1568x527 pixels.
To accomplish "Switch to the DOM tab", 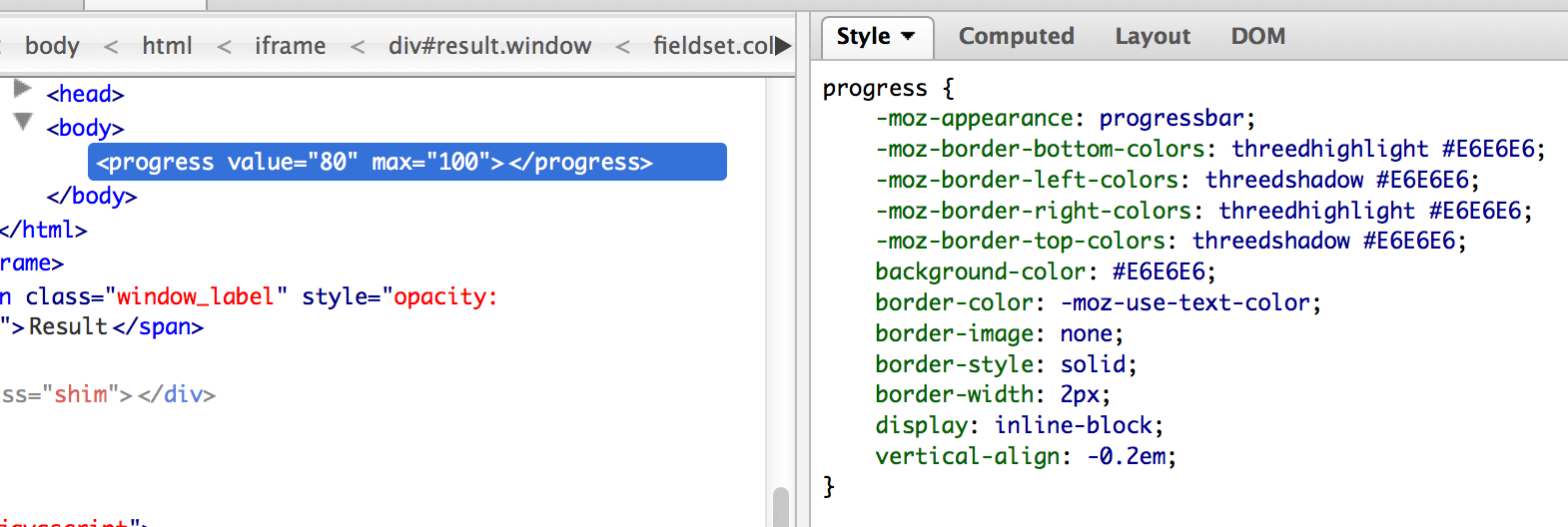I will pyautogui.click(x=1257, y=37).
